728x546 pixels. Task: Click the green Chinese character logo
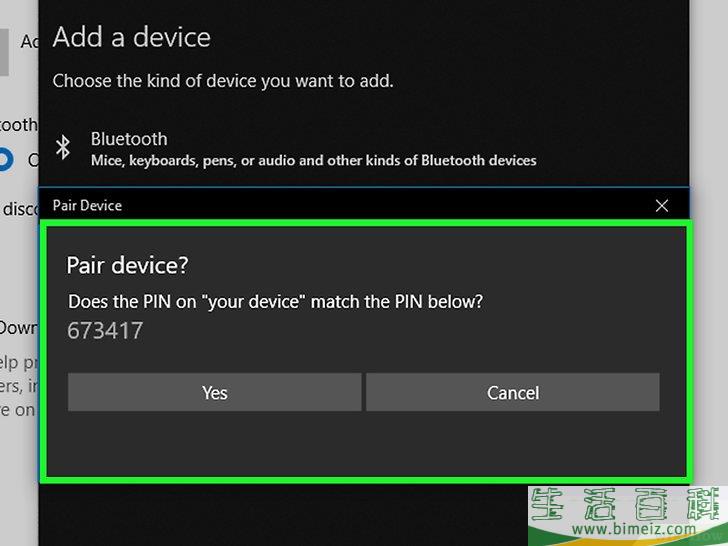pos(628,504)
